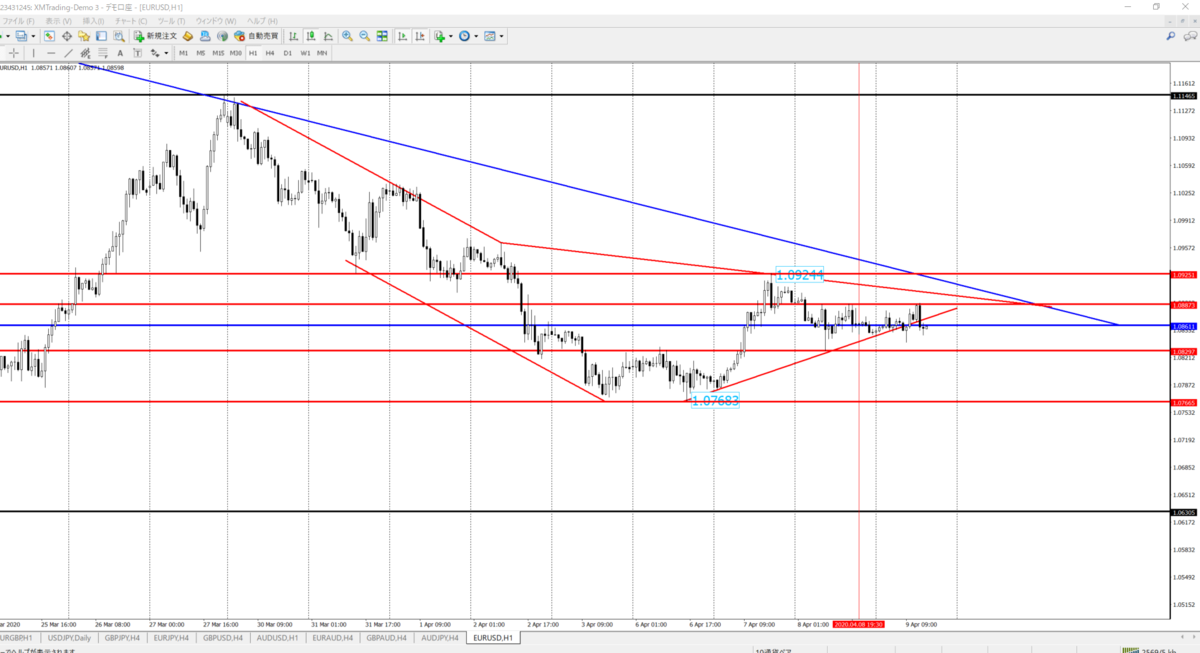Click the search magnifier icon
Screen dimensions: 1200x653
pyautogui.click(x=1170, y=36)
